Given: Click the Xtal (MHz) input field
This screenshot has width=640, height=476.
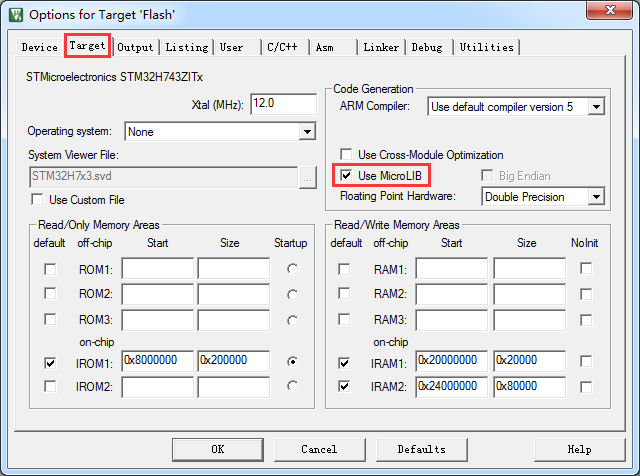Looking at the screenshot, I should pyautogui.click(x=283, y=104).
